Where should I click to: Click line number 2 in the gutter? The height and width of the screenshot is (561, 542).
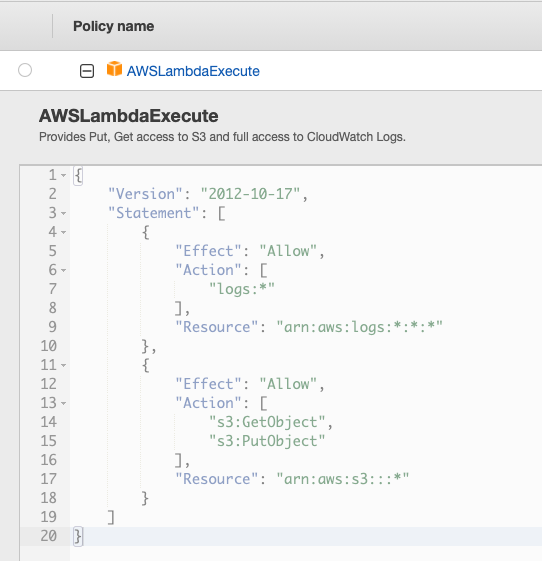click(x=53, y=194)
